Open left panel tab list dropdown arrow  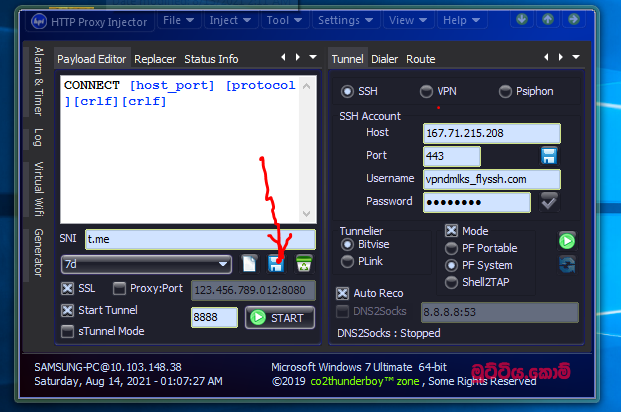[313, 57]
